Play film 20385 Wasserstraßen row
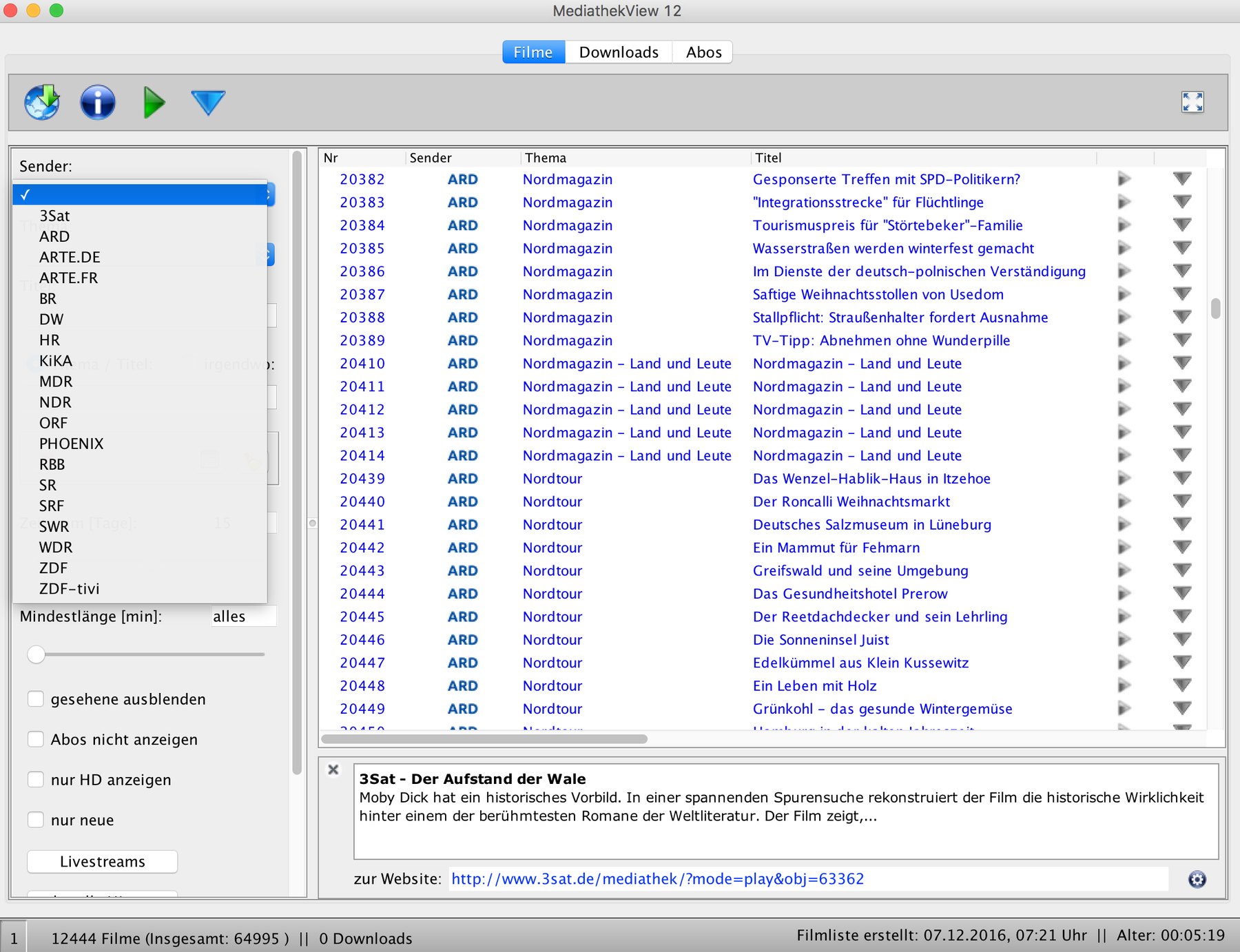 1124,248
